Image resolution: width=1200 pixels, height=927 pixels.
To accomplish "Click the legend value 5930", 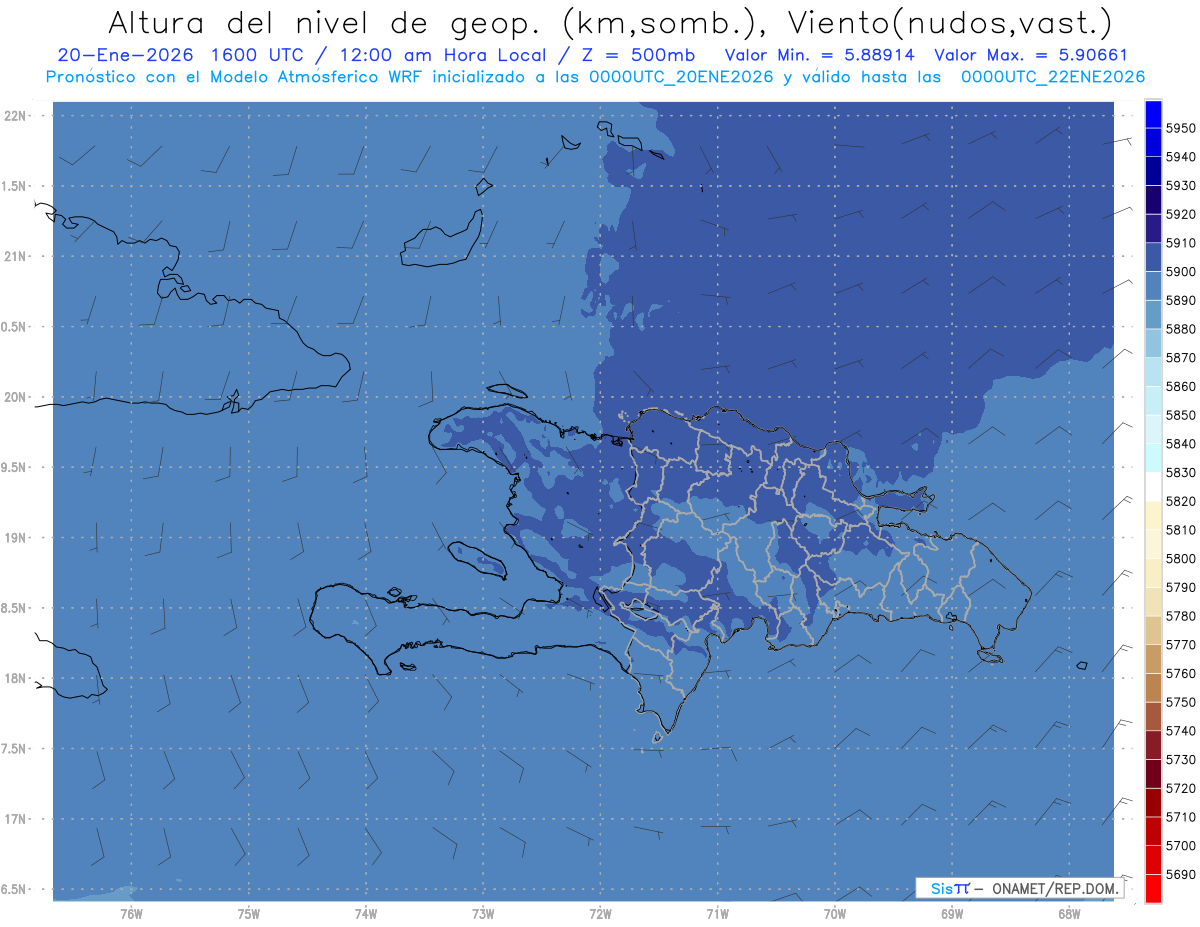I will click(x=1180, y=186).
